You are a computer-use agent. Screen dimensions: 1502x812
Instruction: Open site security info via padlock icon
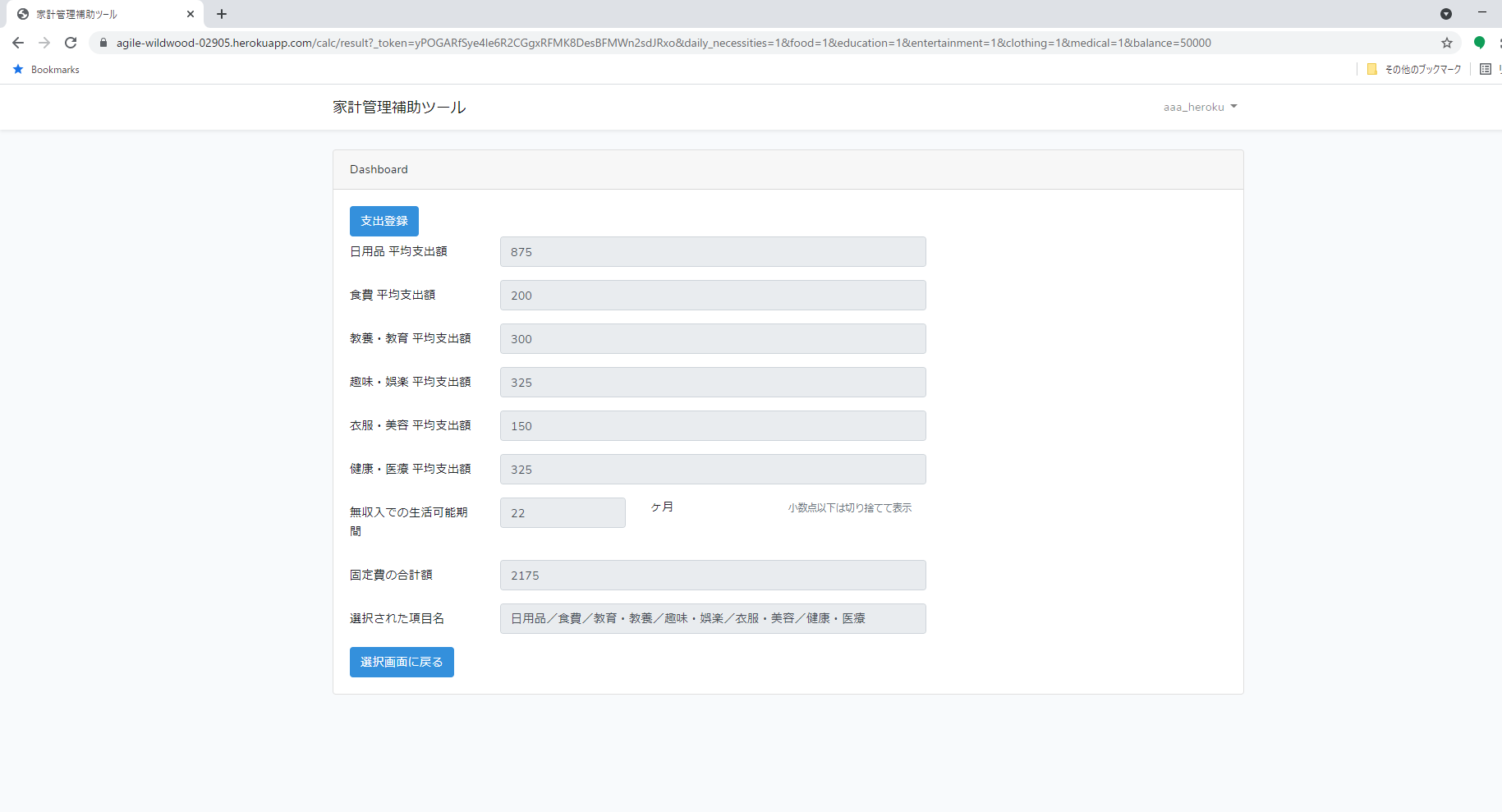[103, 42]
